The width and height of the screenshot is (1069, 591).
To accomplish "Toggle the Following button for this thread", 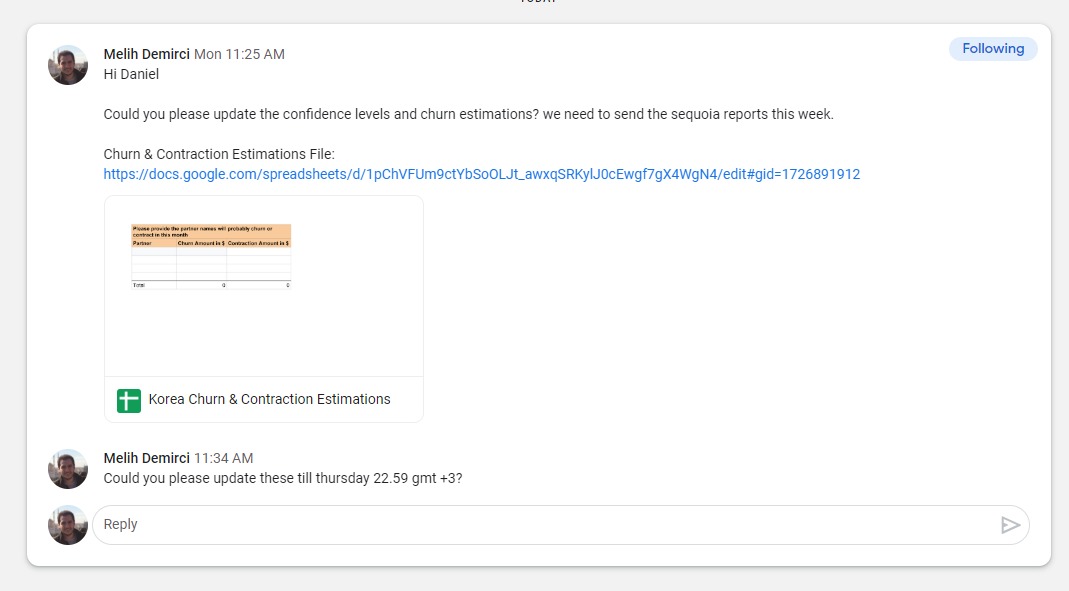I will pyautogui.click(x=992, y=49).
